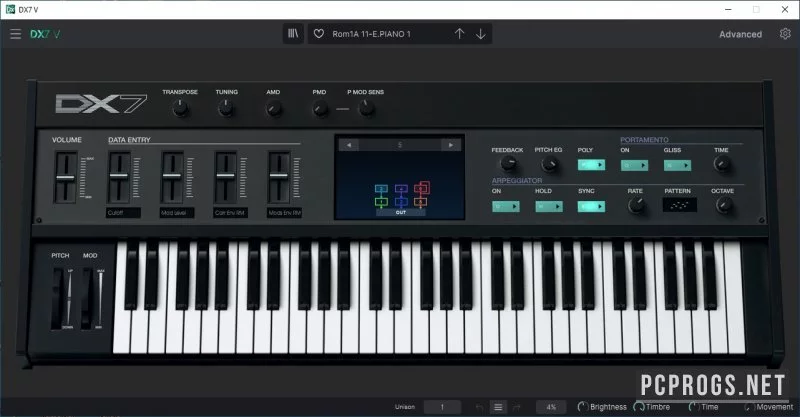Click the Feedback knob

(507, 164)
